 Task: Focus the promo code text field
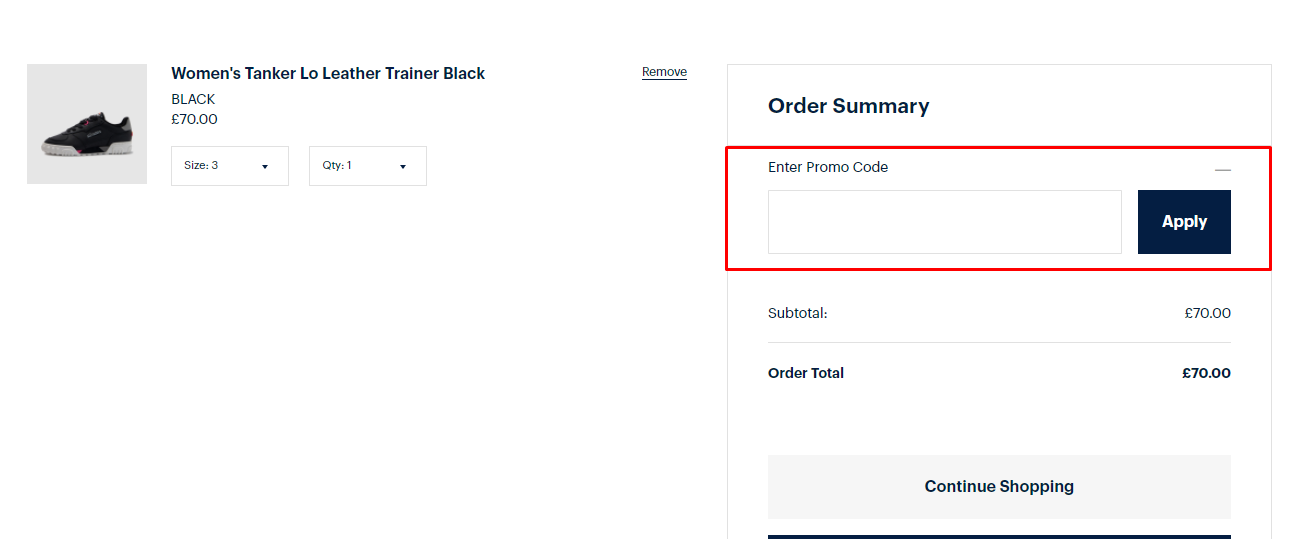pos(944,222)
